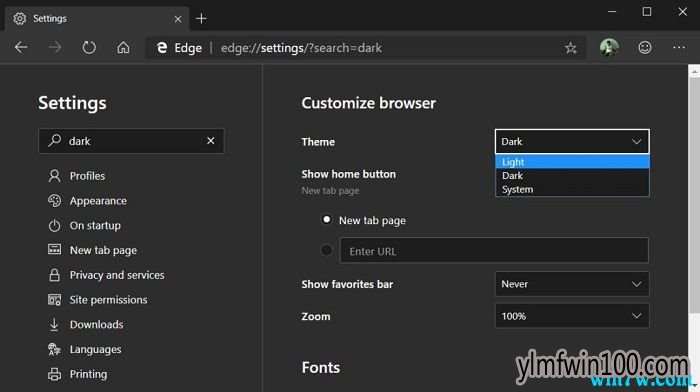This screenshot has width=700, height=392.
Task: Clear the dark search text
Action: coord(211,141)
